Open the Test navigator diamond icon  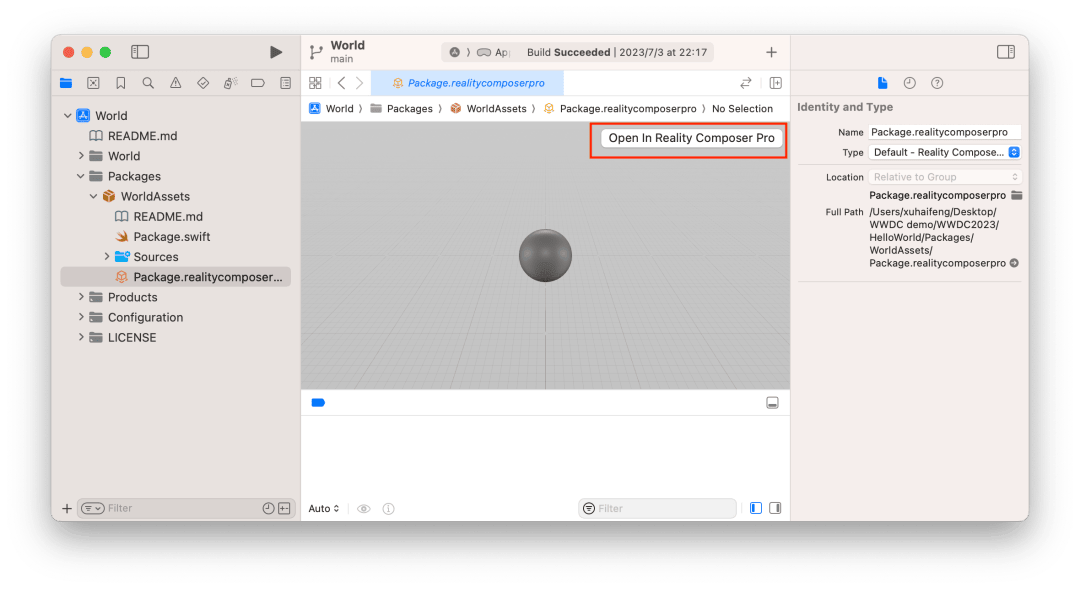(202, 83)
